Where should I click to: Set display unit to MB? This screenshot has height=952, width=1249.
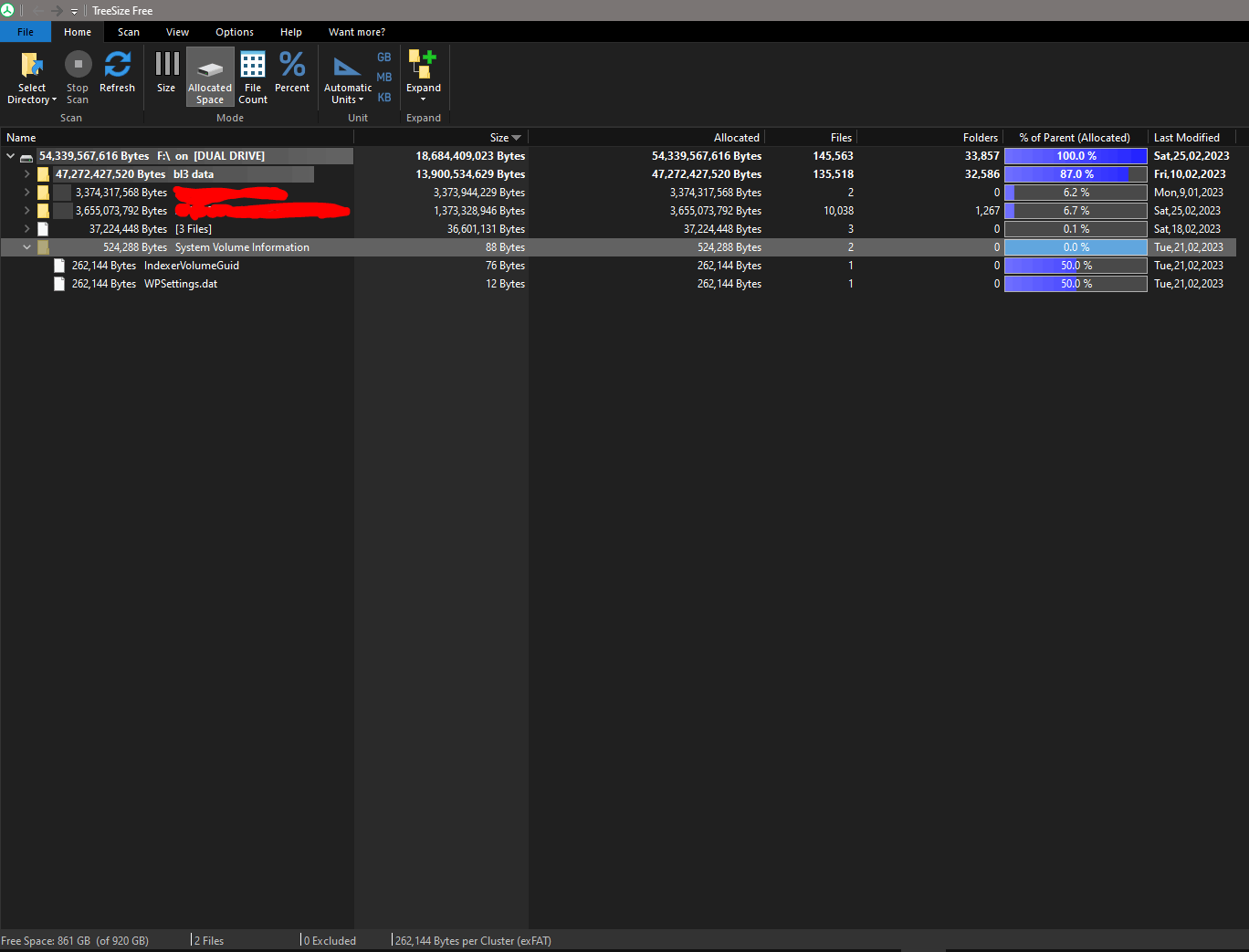tap(384, 78)
